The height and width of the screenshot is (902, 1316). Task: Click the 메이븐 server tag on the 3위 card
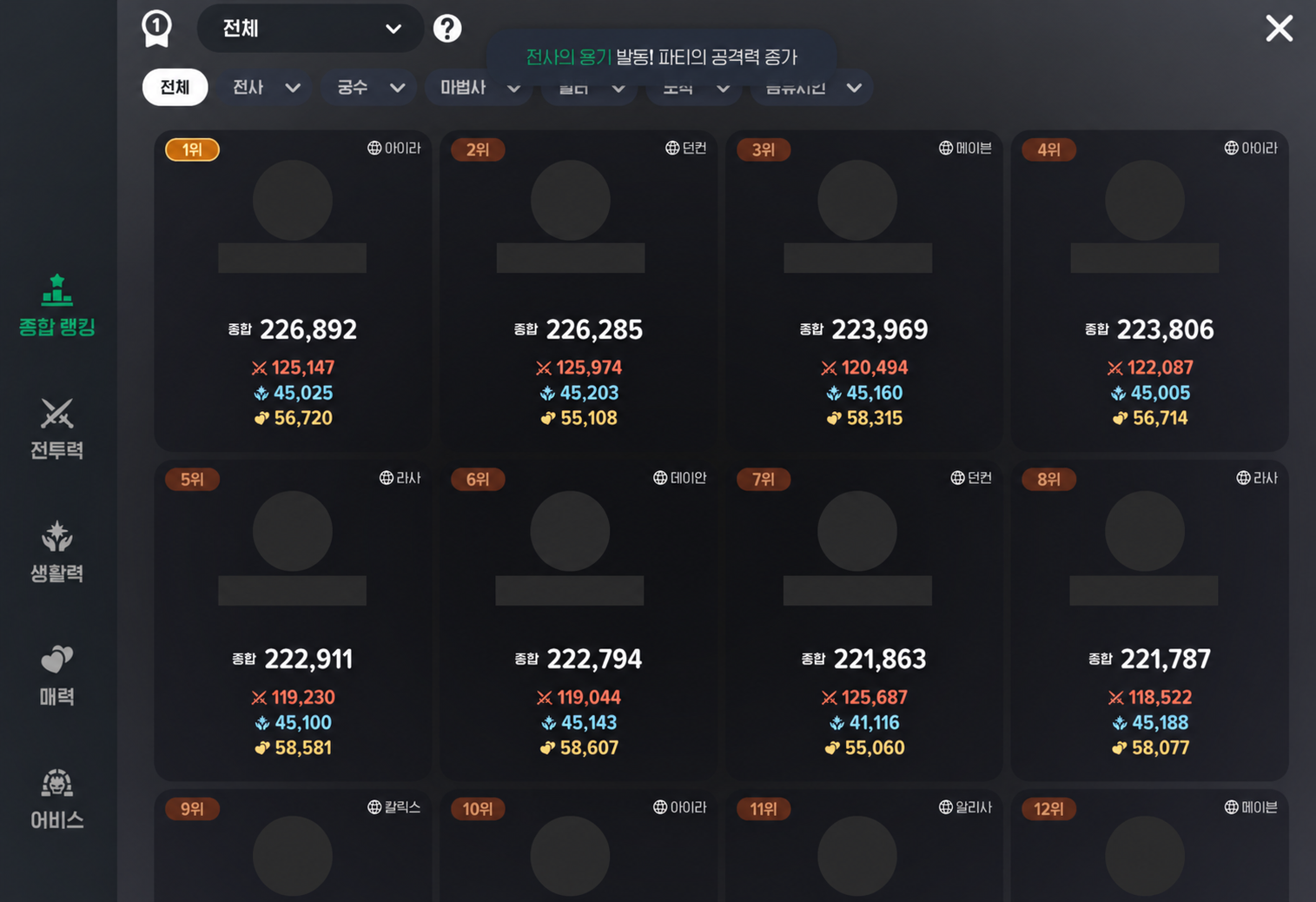[x=965, y=148]
